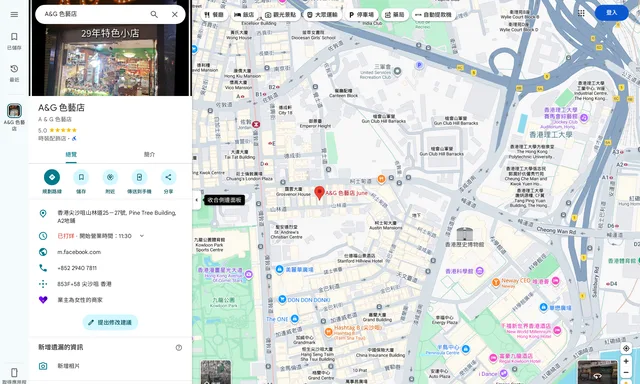Click red A&G 色藝店 map pin

[x=320, y=192]
